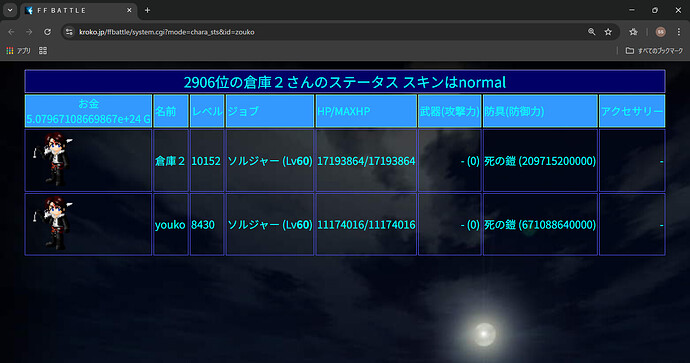The image size is (690, 363).
Task: Go forward to the next page
Action: click(29, 32)
